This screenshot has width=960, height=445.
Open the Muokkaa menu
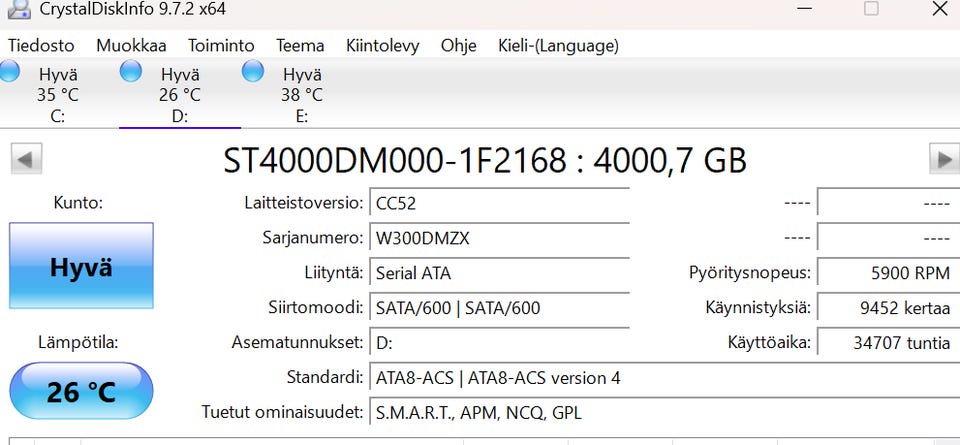pos(131,46)
